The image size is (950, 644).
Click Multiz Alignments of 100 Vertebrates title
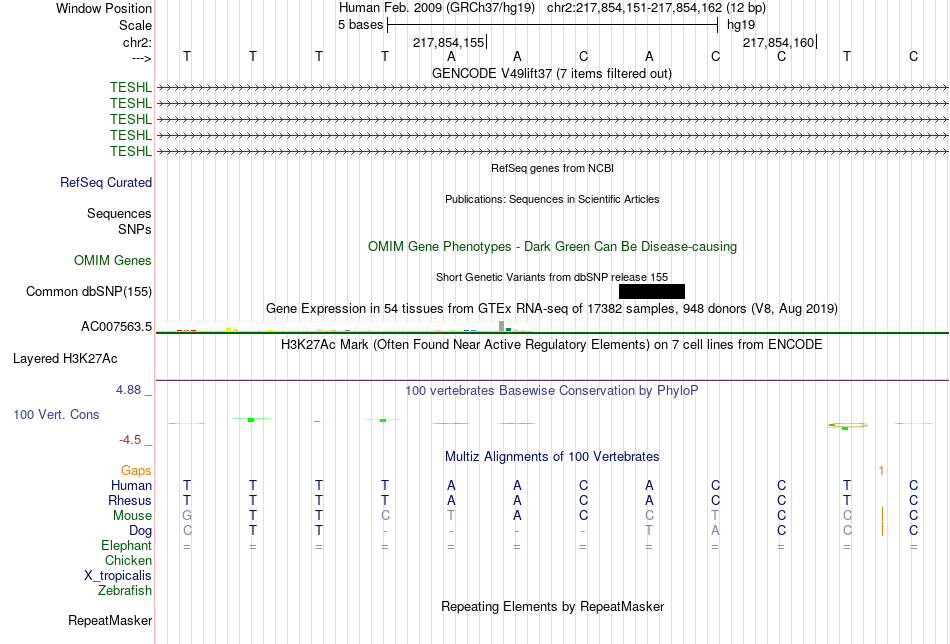(x=552, y=457)
